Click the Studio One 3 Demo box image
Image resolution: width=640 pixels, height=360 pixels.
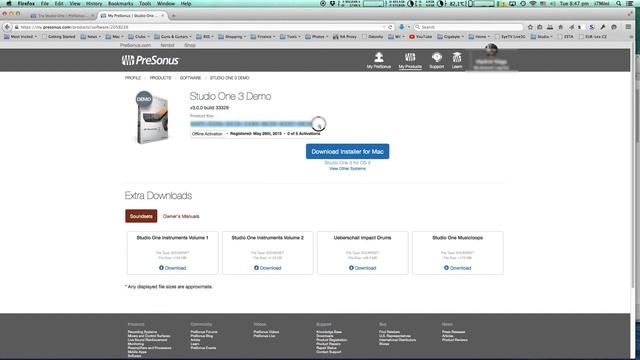[151, 117]
